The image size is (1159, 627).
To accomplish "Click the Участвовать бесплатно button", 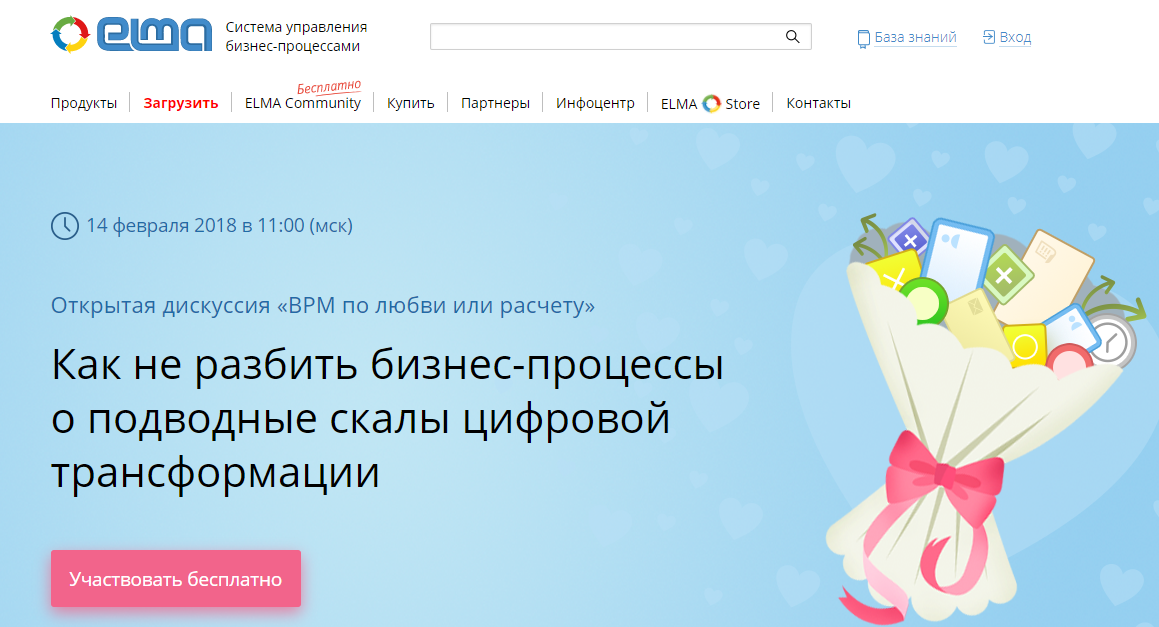I will pos(175,578).
